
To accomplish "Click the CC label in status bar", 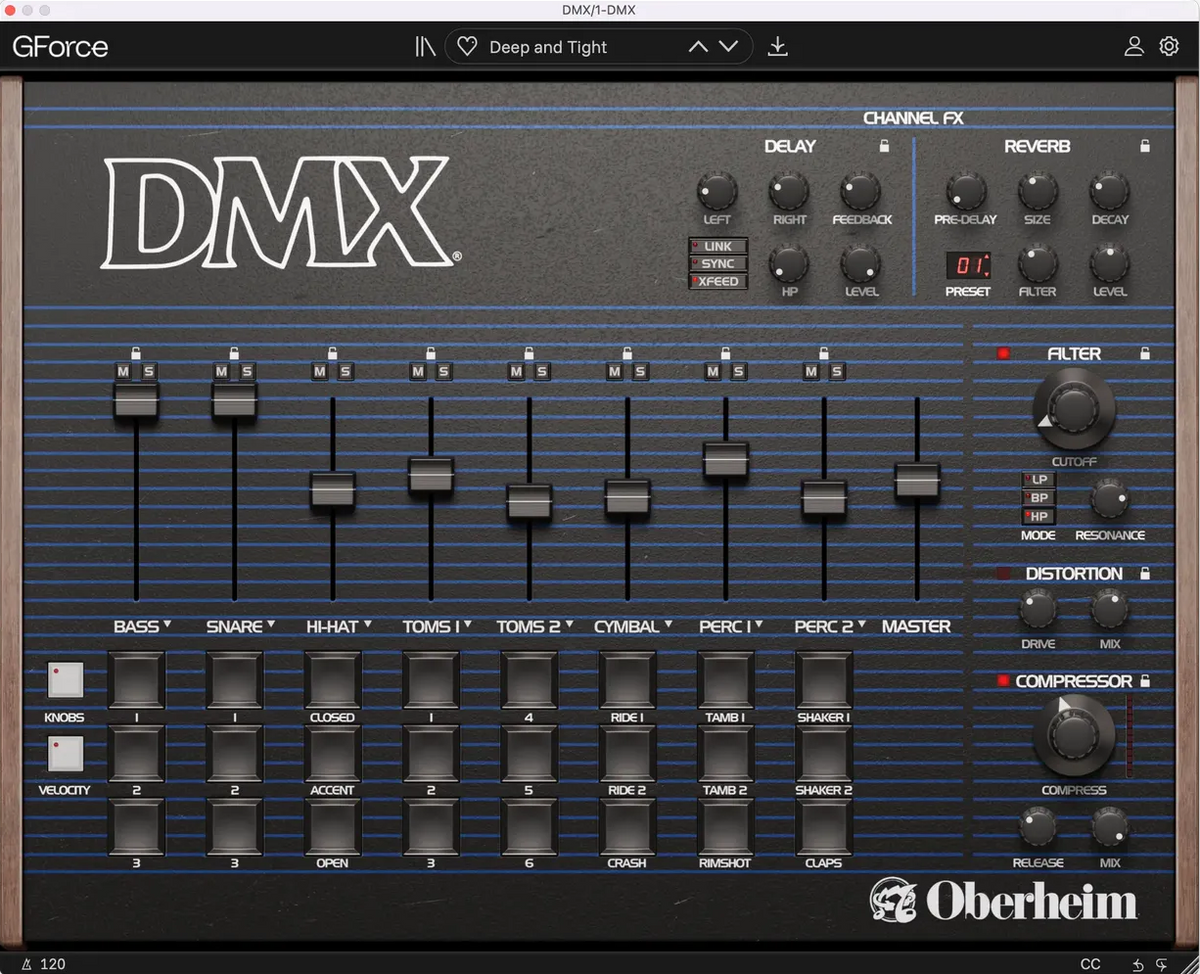I will click(x=1090, y=965).
